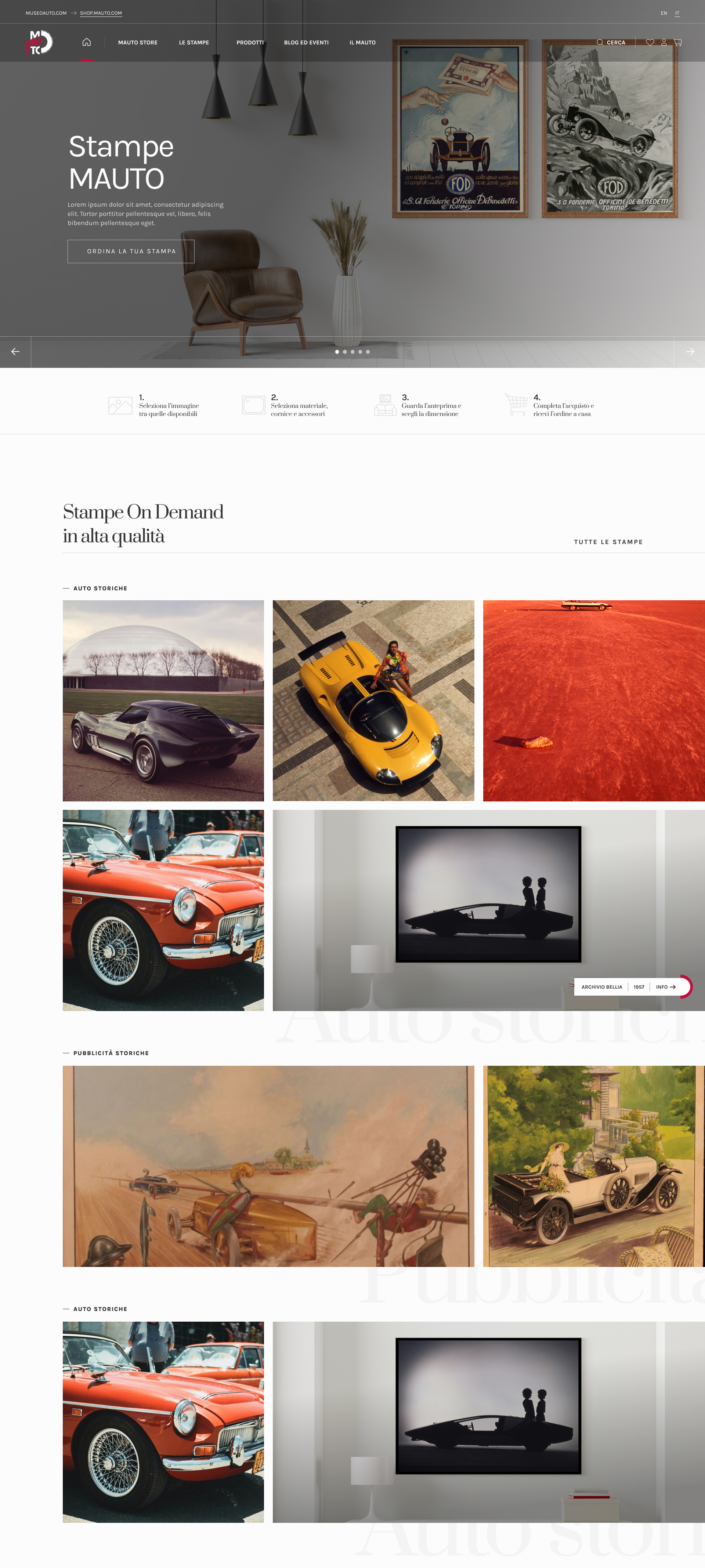This screenshot has width=705, height=1568.
Task: Visit the MUSEOAUTO.COM link
Action: [46, 13]
